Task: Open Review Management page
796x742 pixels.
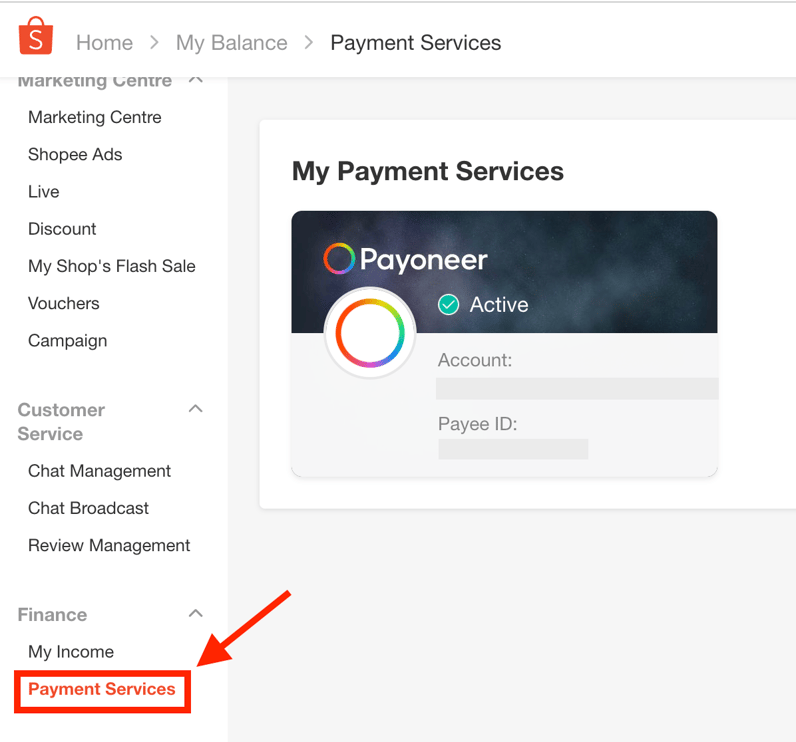Action: click(x=109, y=545)
